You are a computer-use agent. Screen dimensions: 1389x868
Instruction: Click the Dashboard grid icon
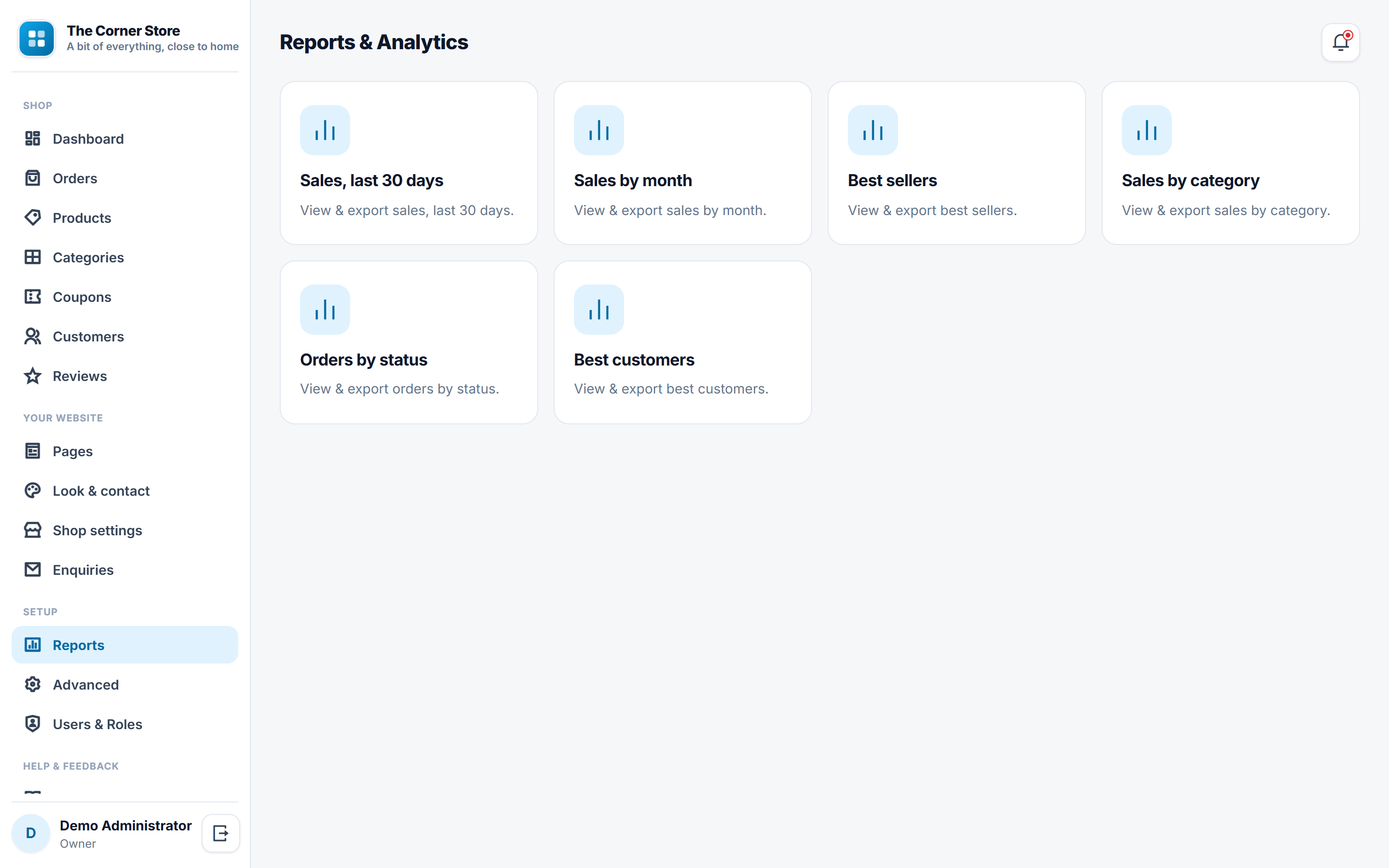33,138
